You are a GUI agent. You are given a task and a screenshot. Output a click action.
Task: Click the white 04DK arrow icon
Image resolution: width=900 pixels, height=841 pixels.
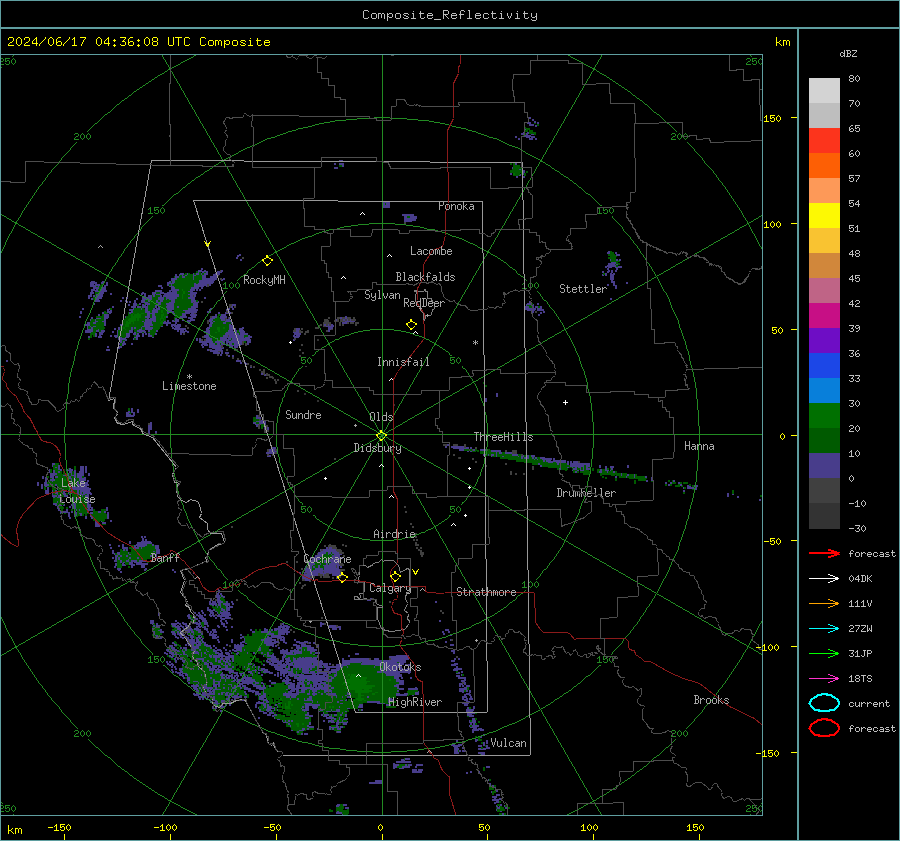pyautogui.click(x=824, y=579)
